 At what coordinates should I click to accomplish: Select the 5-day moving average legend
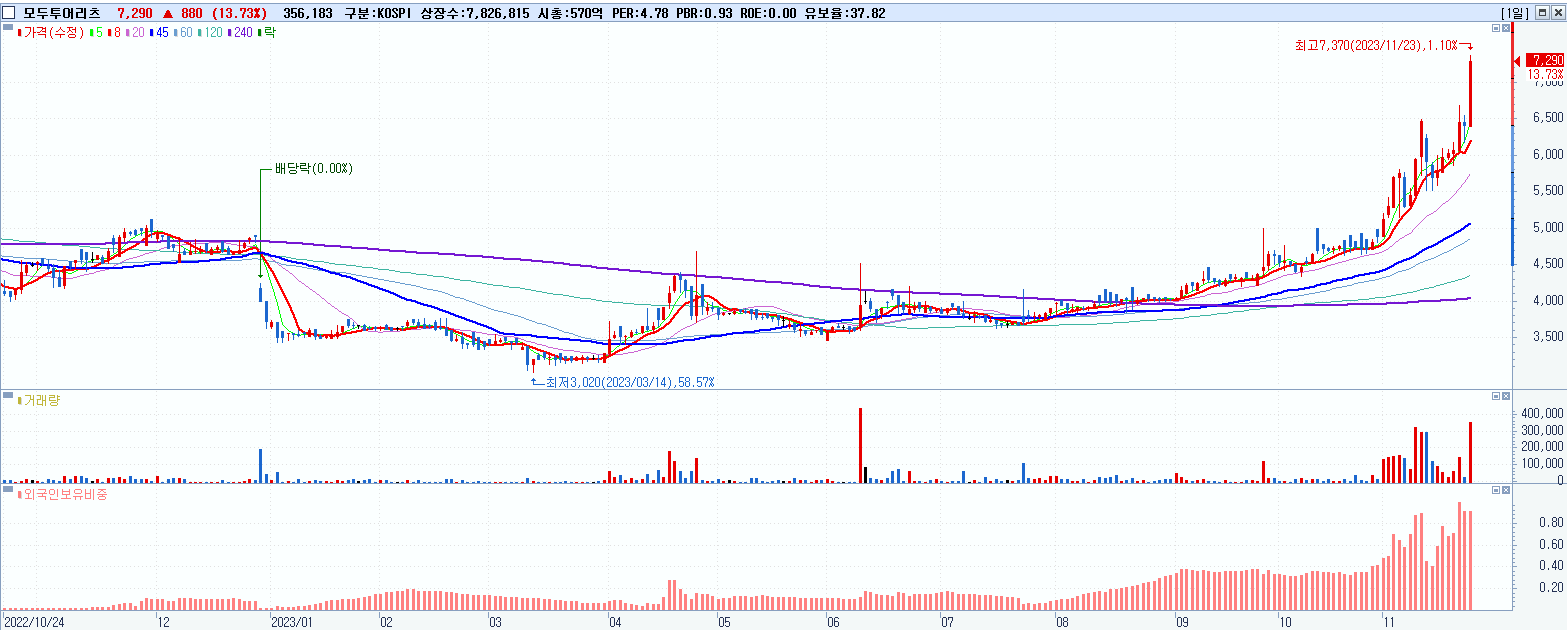pos(96,33)
